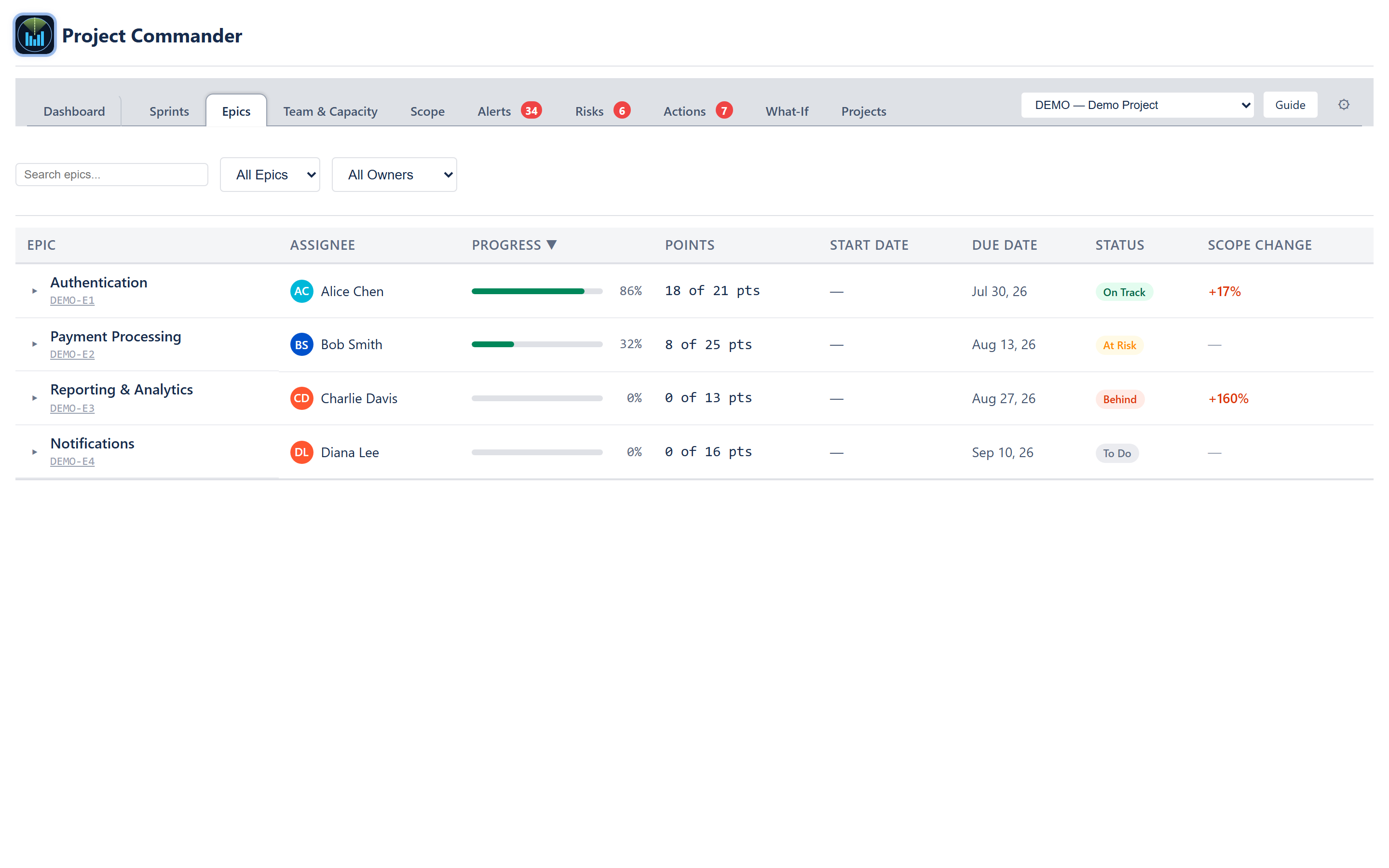This screenshot has width=1389, height=868.
Task: Expand the Payment Processing epic row
Action: (34, 344)
